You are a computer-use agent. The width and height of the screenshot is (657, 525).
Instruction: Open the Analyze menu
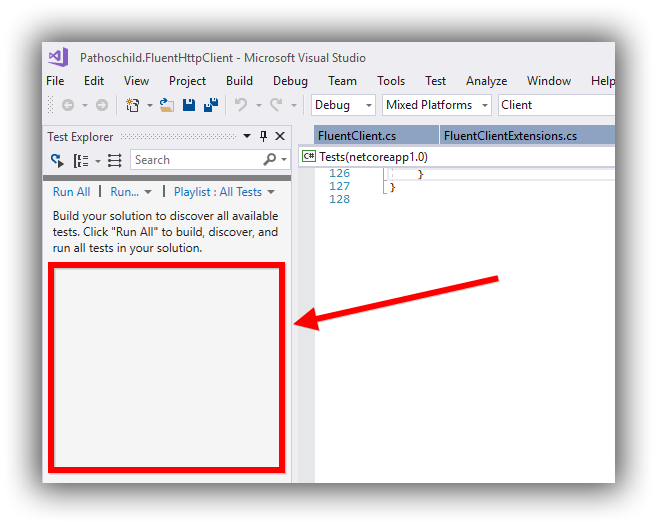(486, 81)
